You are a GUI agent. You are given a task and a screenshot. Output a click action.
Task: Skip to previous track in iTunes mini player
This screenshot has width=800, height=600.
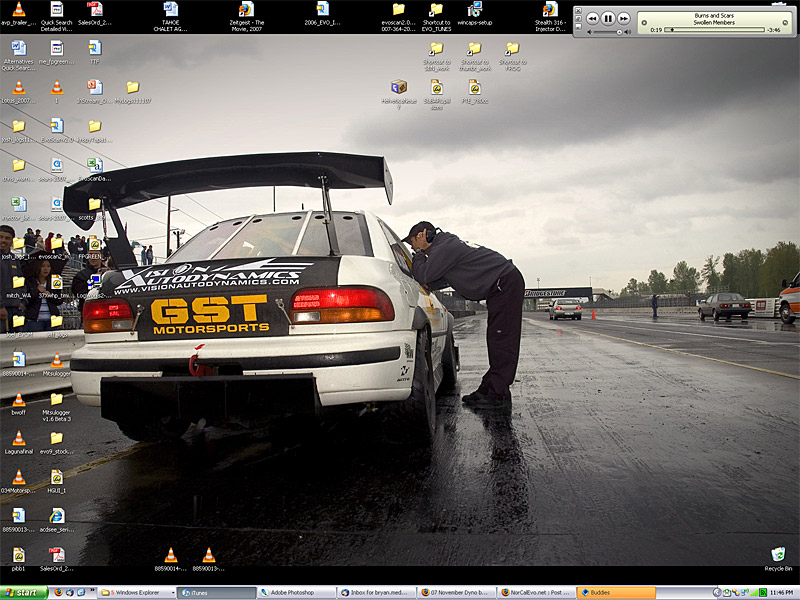pyautogui.click(x=592, y=19)
